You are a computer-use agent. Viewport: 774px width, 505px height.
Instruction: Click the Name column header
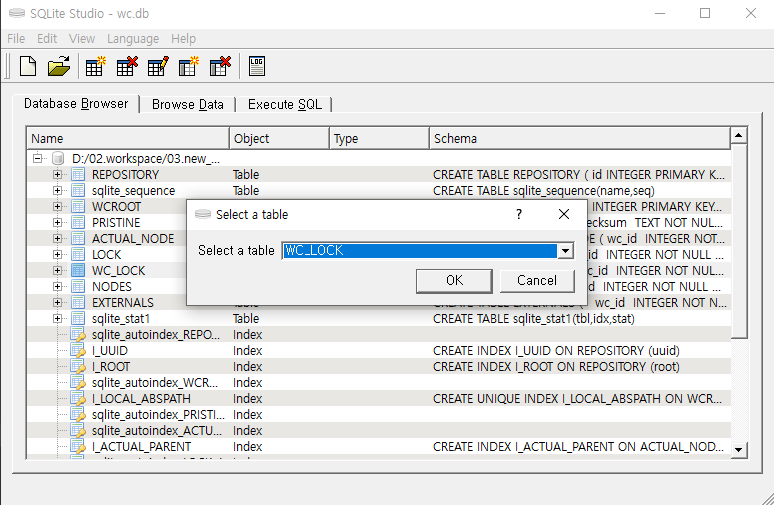128,138
